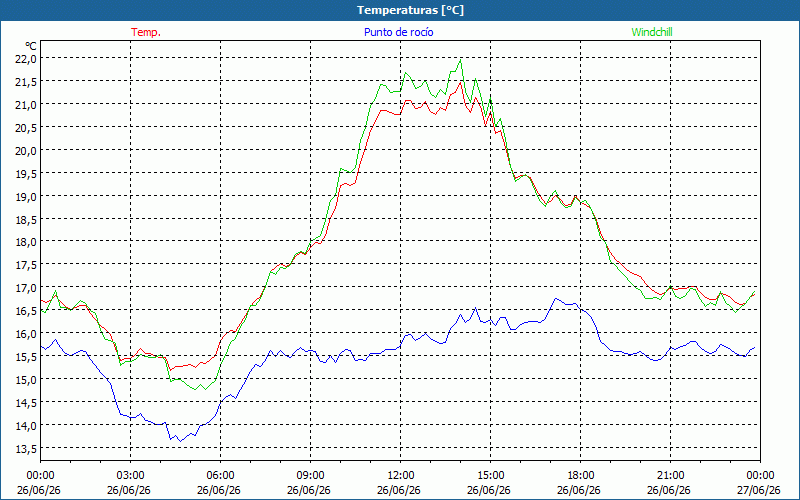Click the red Temp. legend label

tap(146, 32)
